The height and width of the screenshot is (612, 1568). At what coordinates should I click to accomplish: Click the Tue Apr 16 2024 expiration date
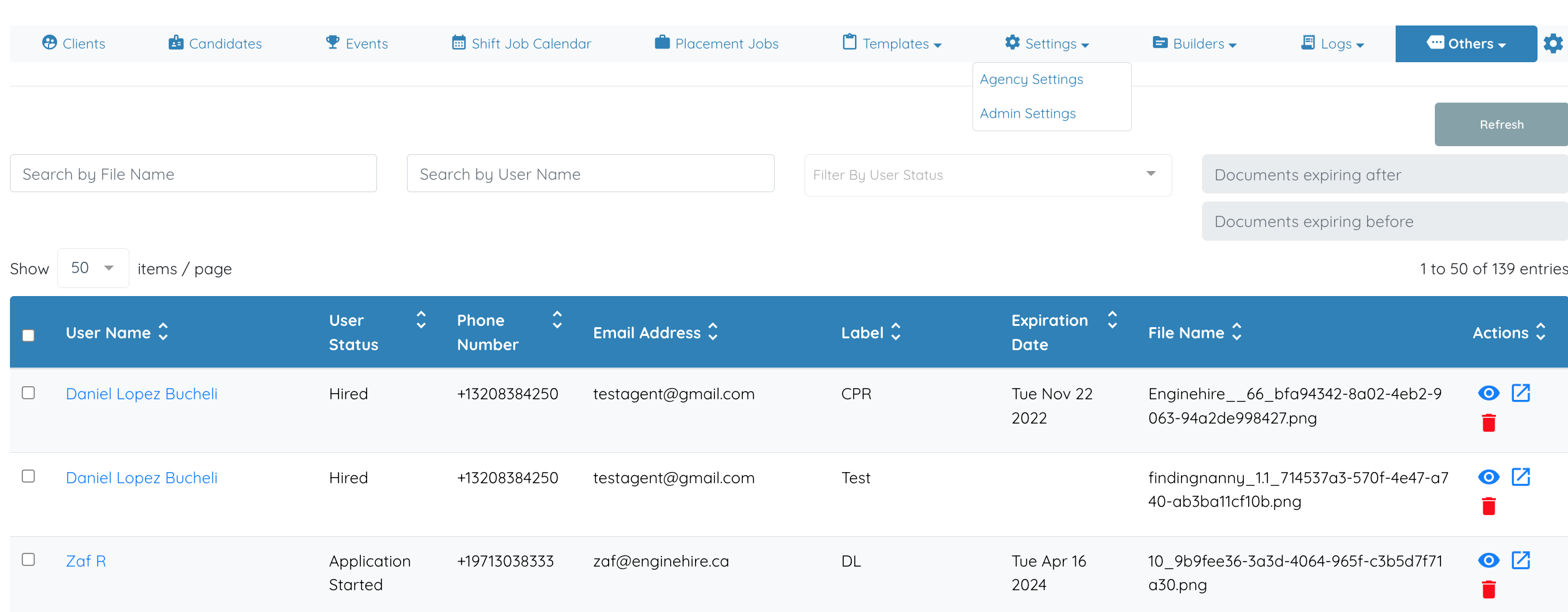pos(1049,573)
